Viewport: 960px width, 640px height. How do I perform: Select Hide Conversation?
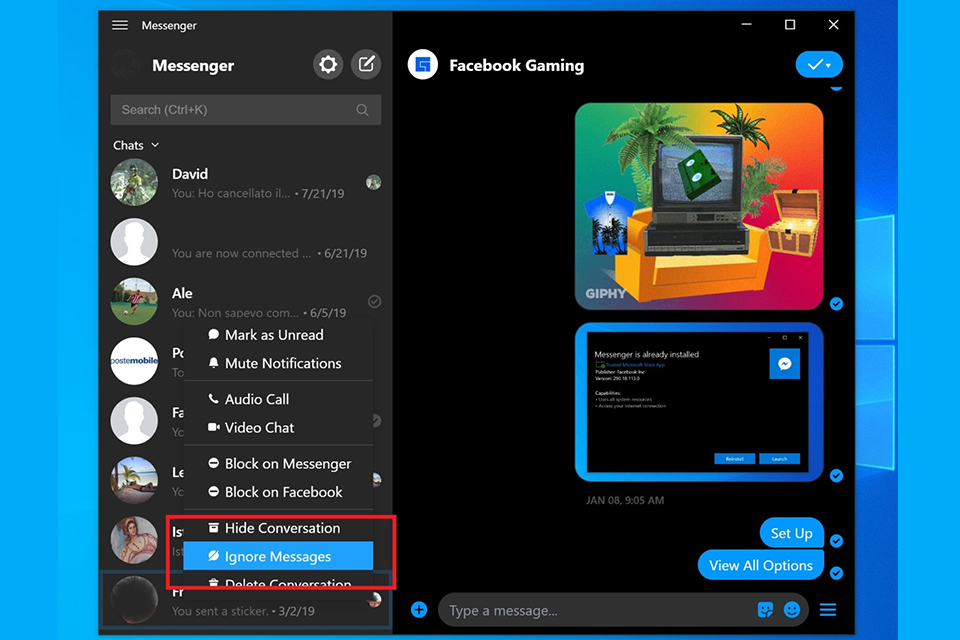279,528
